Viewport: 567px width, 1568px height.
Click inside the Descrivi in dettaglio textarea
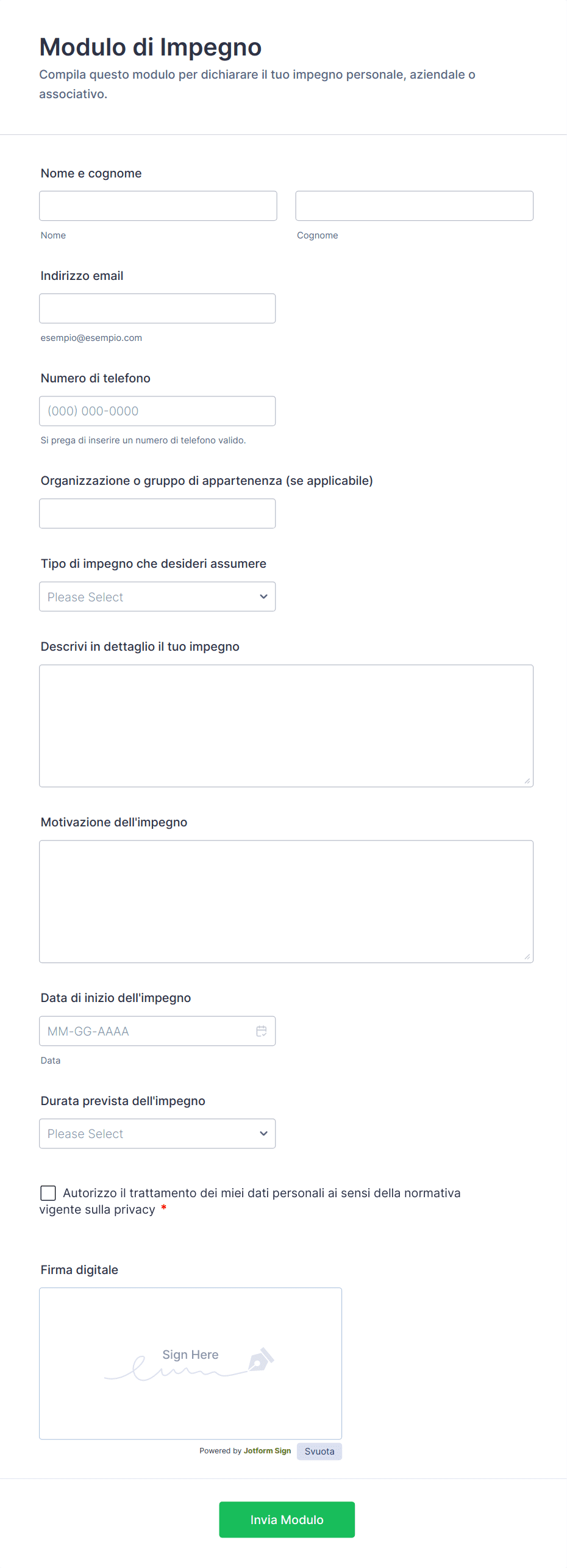pos(286,725)
